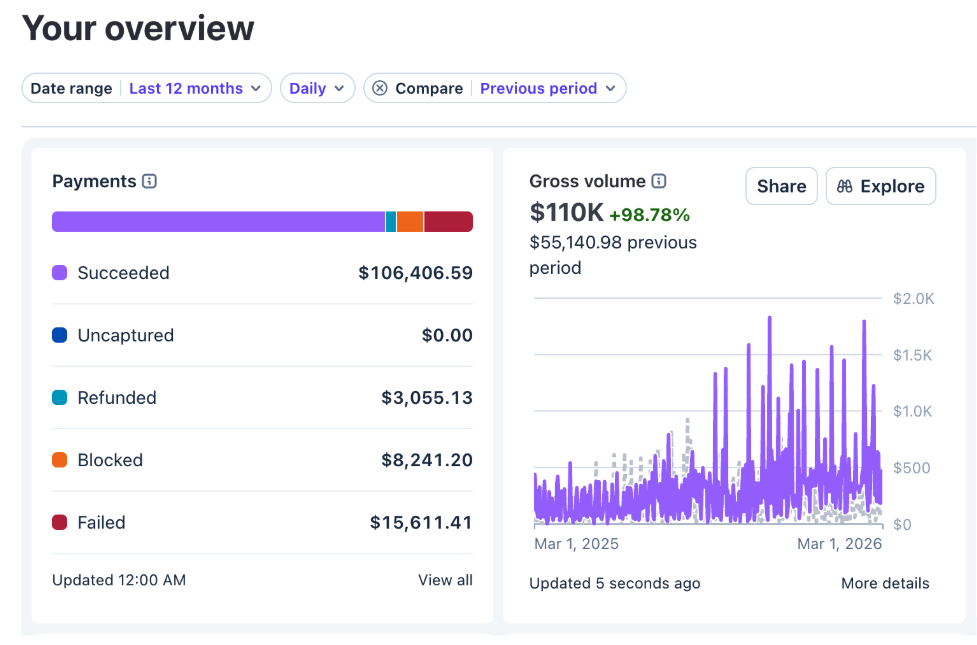Click the blue Uncaptured legend square
977x645 pixels.
click(60, 335)
